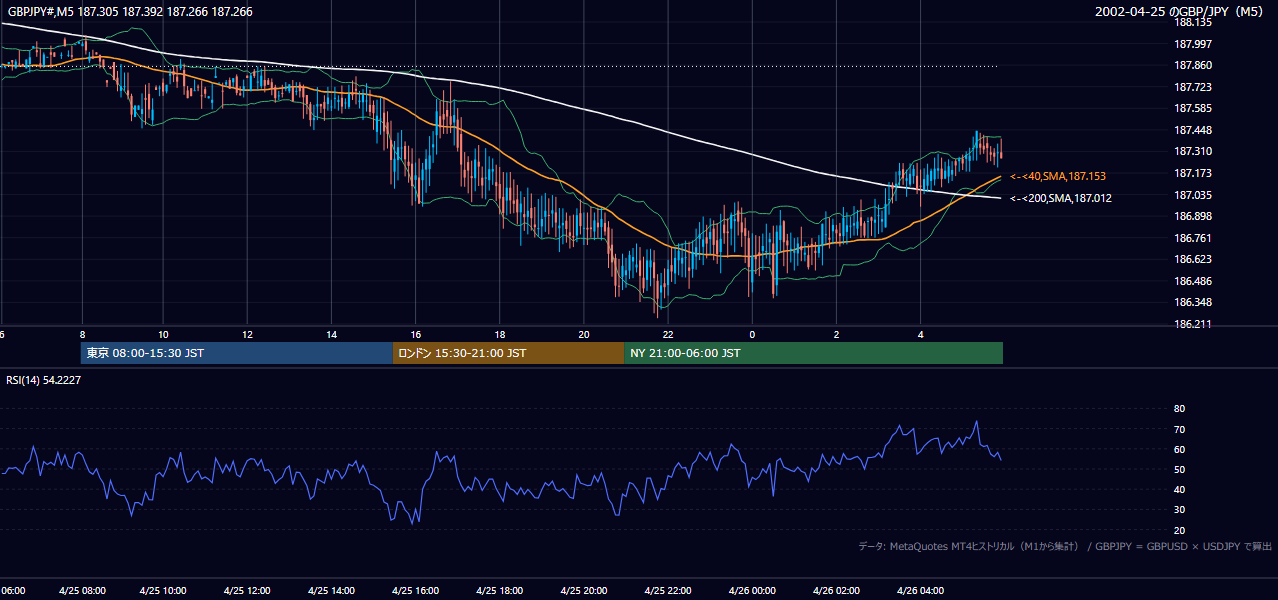Click the 40 SMA 187.153 label
The image size is (1278, 600).
point(1058,176)
